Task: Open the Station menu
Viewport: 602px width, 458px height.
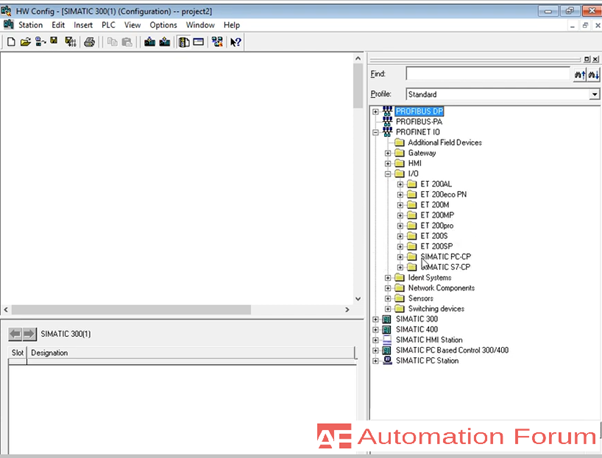Action: (x=30, y=25)
